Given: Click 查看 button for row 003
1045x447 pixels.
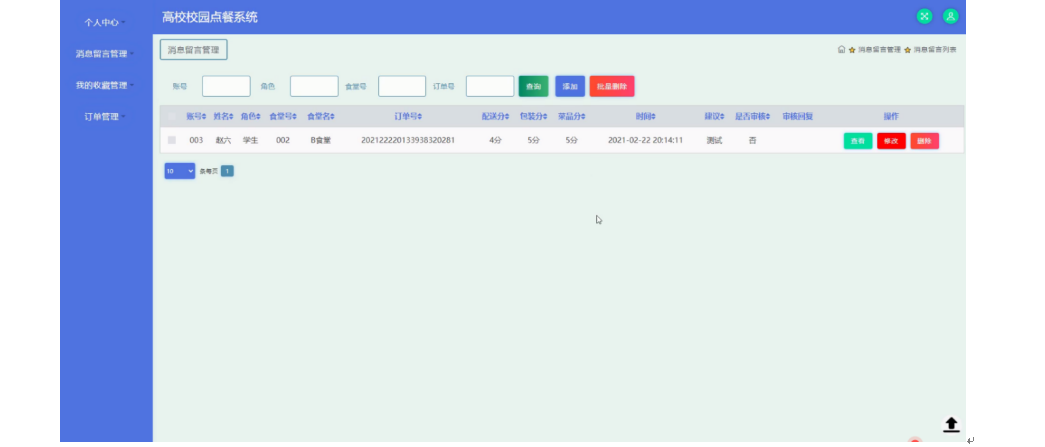Looking at the screenshot, I should [x=858, y=141].
